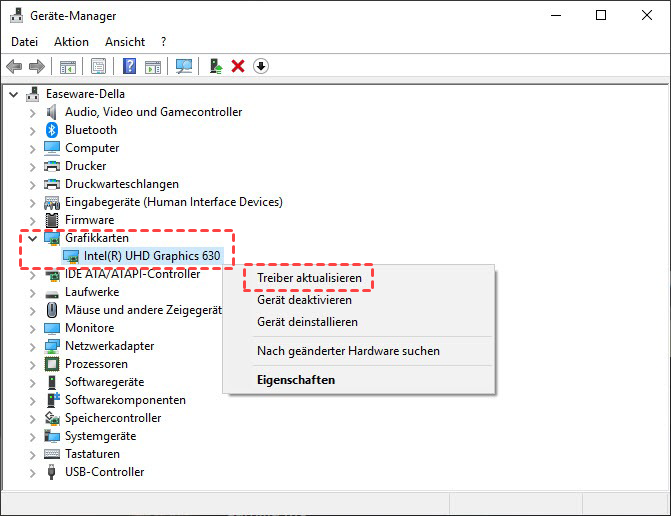Select the Easeware-Della root label
This screenshot has width=671, height=516.
tap(86, 94)
